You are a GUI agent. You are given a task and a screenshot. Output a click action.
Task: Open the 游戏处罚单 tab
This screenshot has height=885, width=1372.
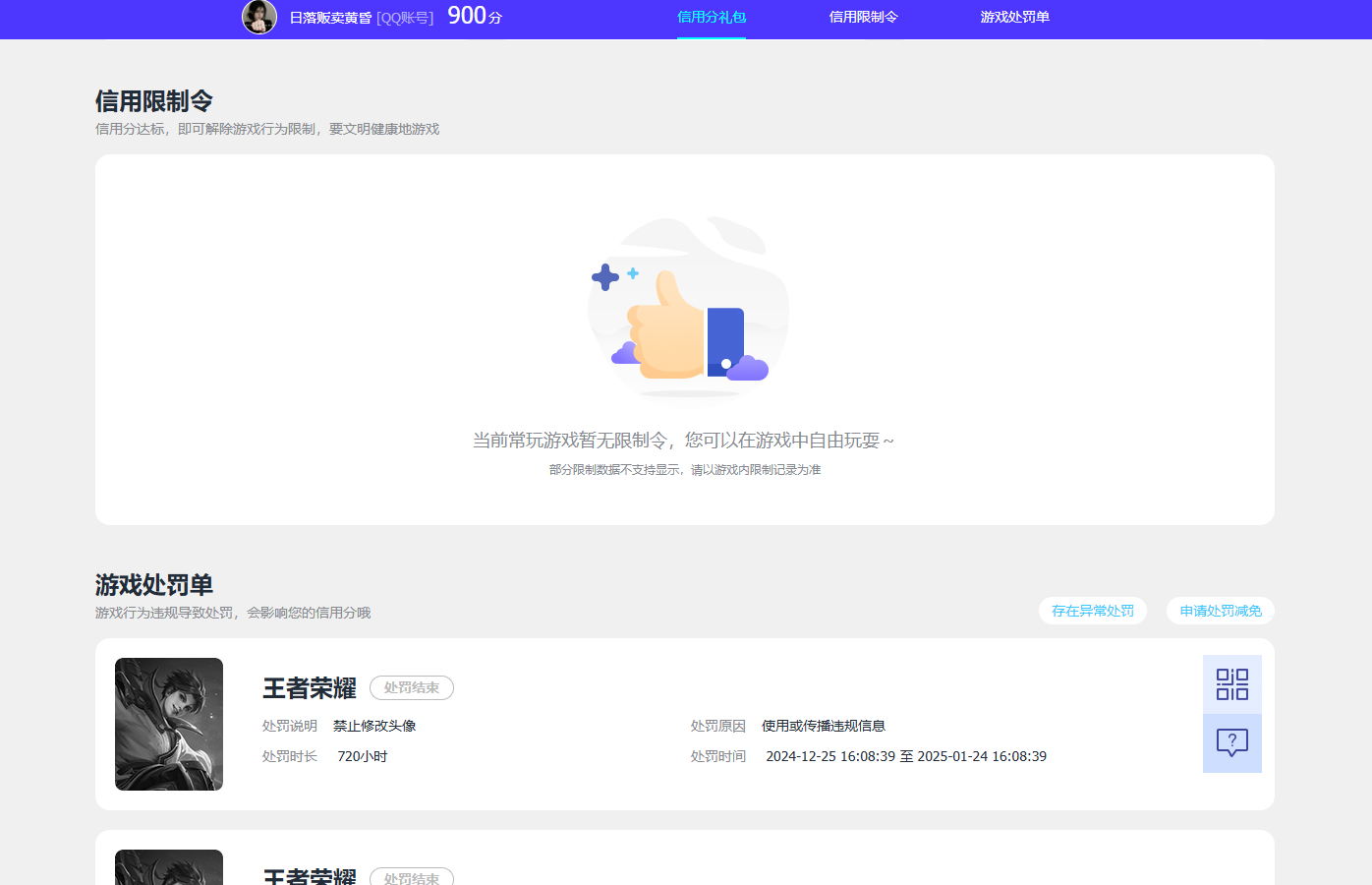point(1013,18)
